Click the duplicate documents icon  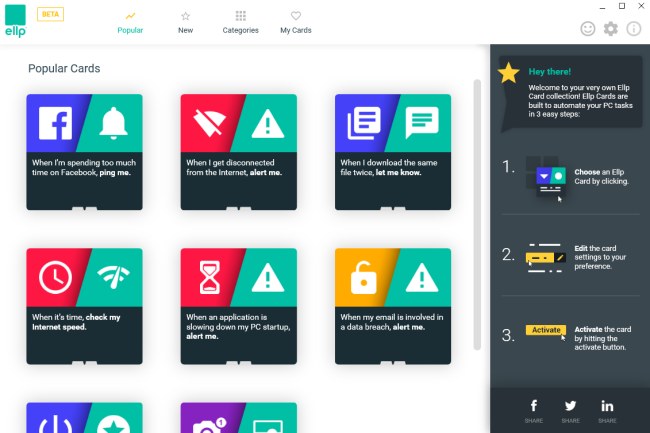(364, 123)
